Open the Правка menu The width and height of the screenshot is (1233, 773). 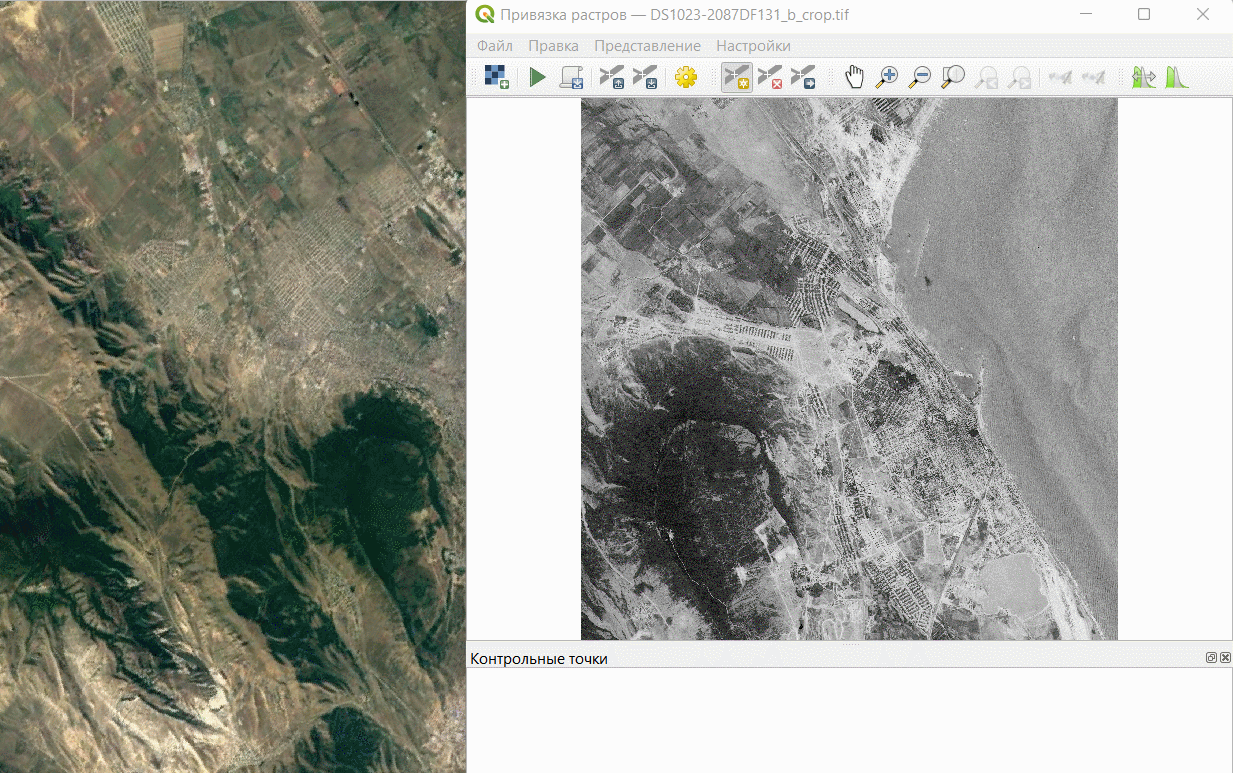click(x=553, y=46)
